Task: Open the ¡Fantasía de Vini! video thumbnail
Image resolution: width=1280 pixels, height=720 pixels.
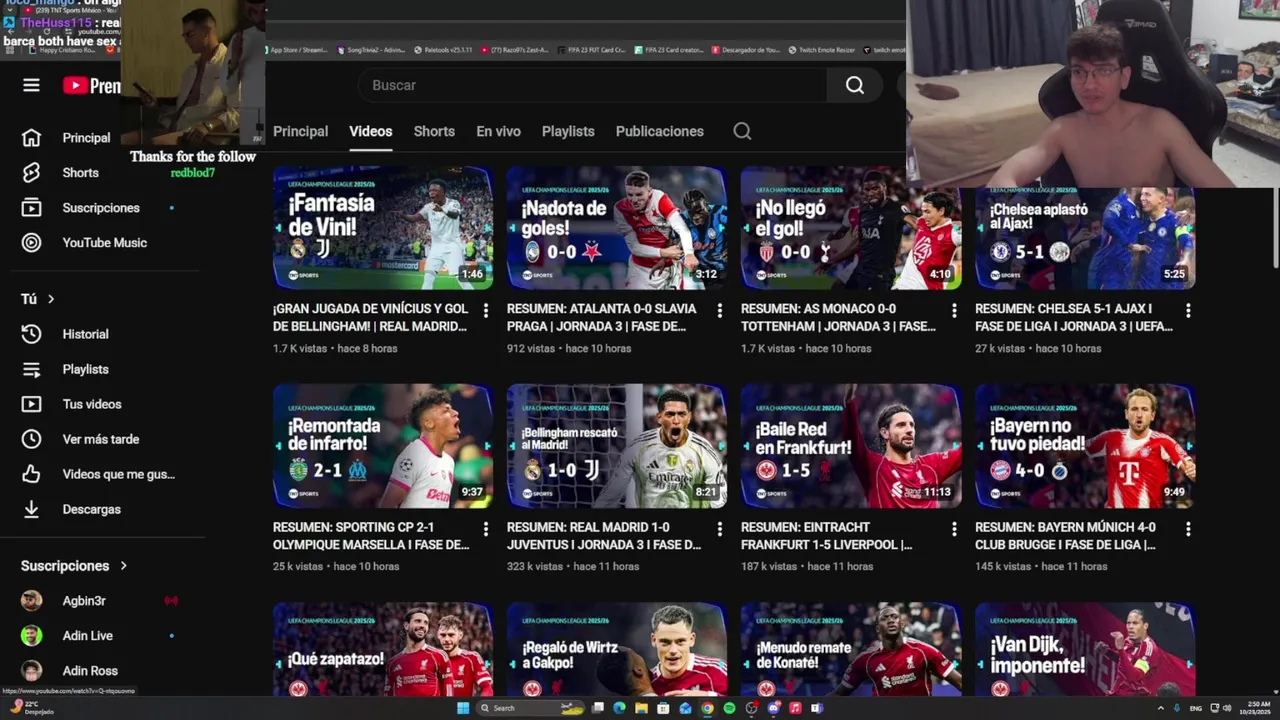Action: [383, 228]
